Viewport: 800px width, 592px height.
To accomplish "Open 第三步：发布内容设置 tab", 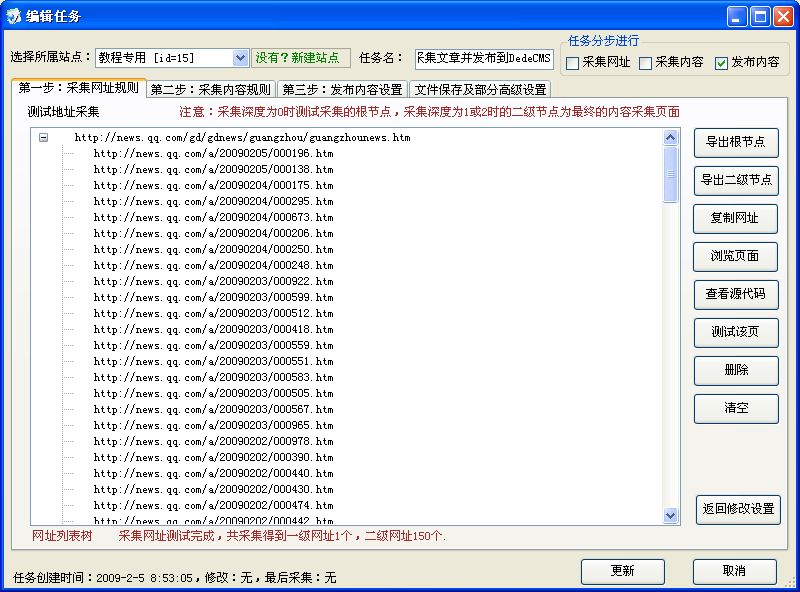I will pyautogui.click(x=341, y=90).
